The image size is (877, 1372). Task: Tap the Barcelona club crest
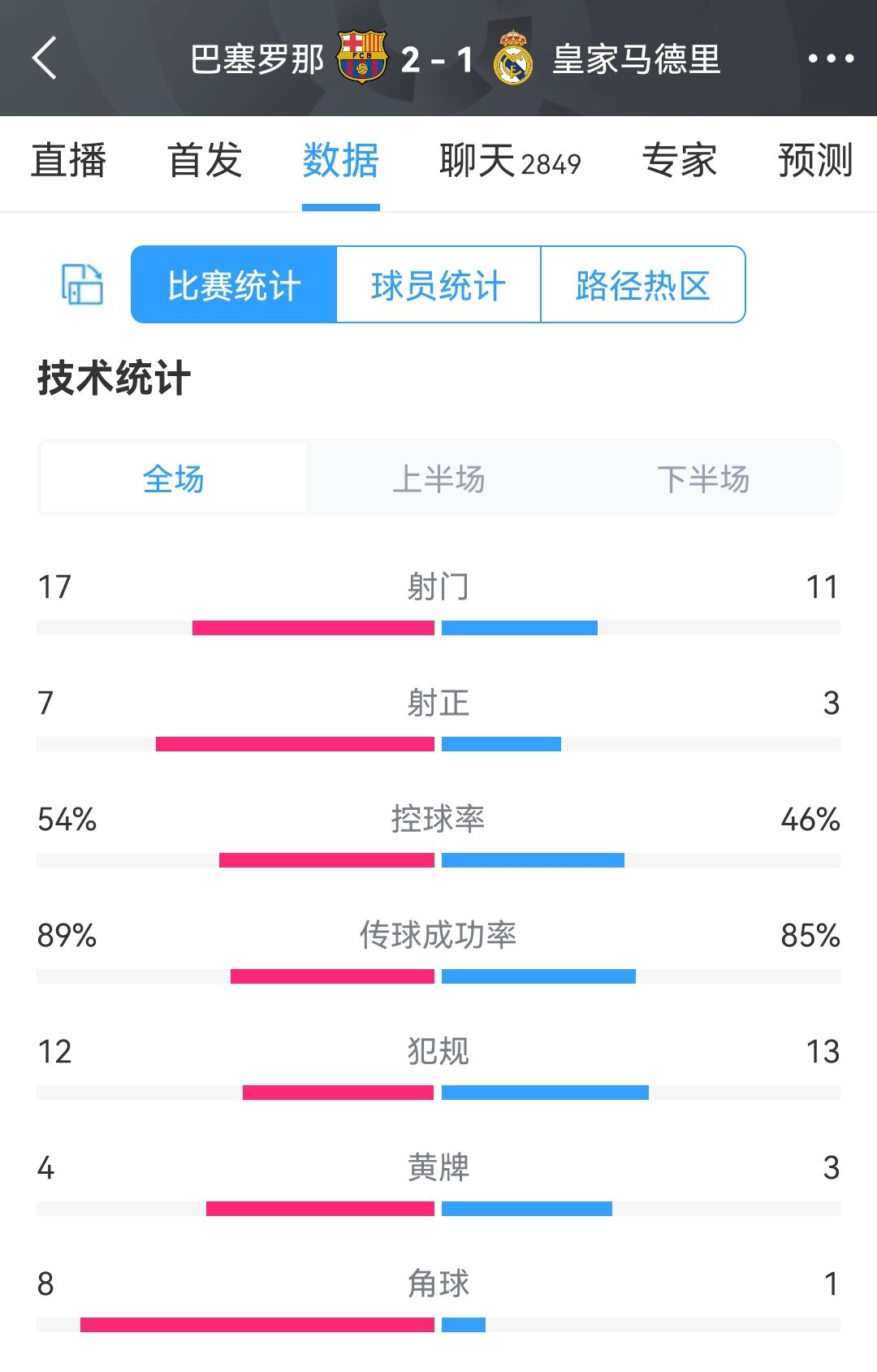click(362, 58)
